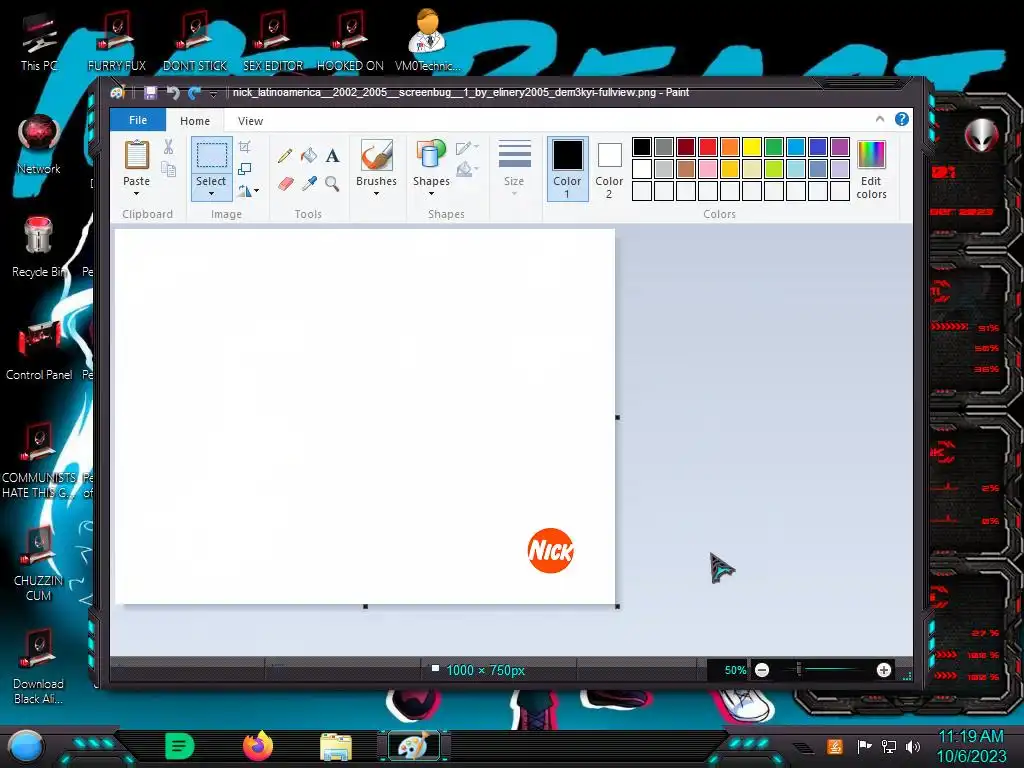Viewport: 1024px width, 768px height.
Task: Click the Undo arrow in title bar
Action: click(x=173, y=93)
